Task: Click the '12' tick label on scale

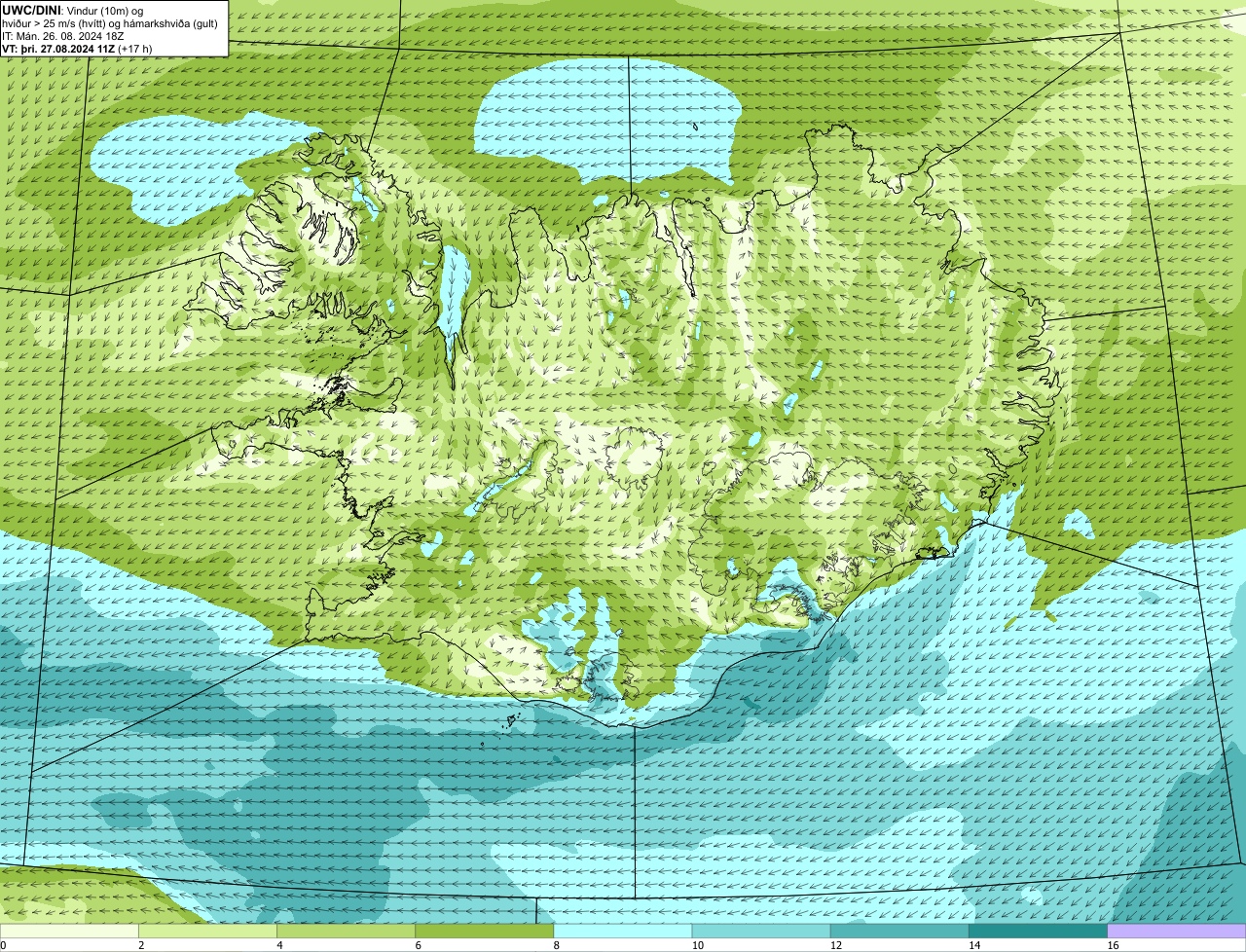Action: [835, 945]
